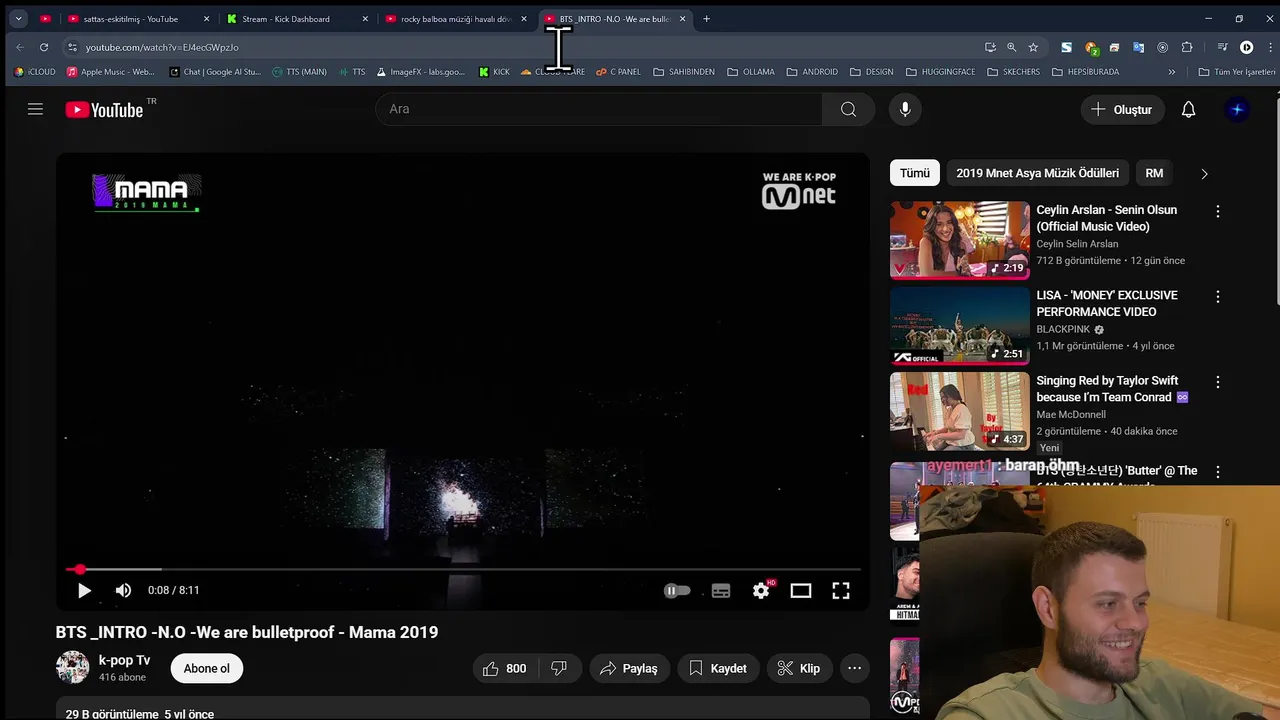Seek on the video progress bar

tap(463, 569)
